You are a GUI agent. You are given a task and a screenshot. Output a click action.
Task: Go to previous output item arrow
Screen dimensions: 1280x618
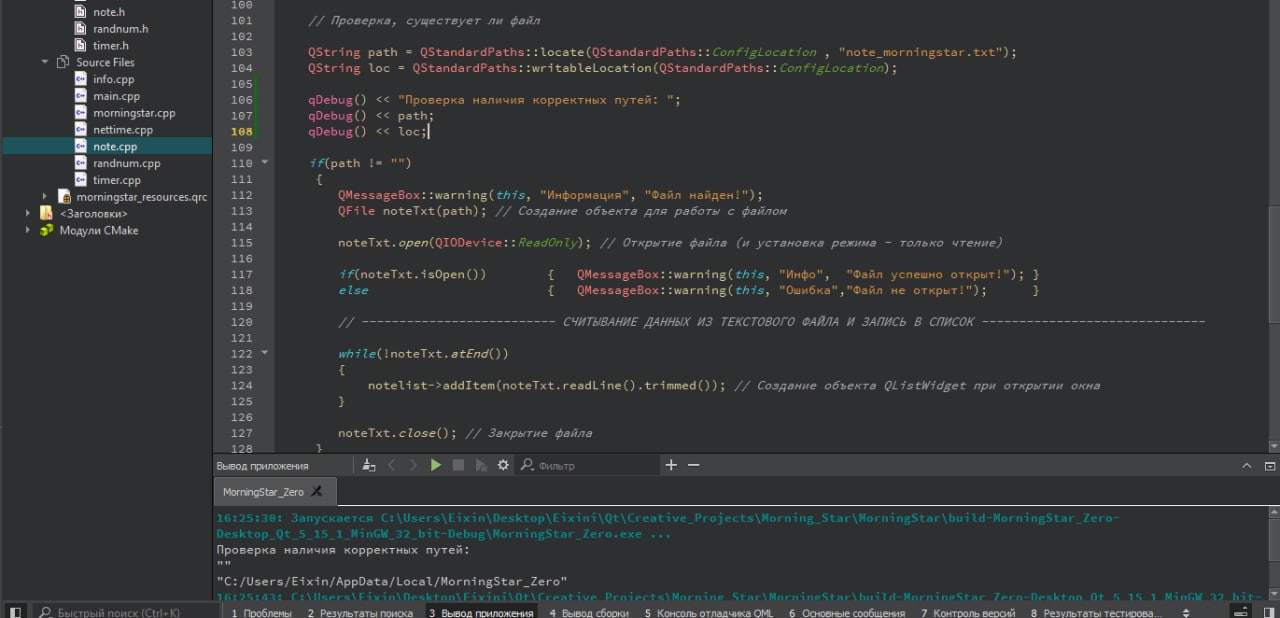[x=392, y=465]
